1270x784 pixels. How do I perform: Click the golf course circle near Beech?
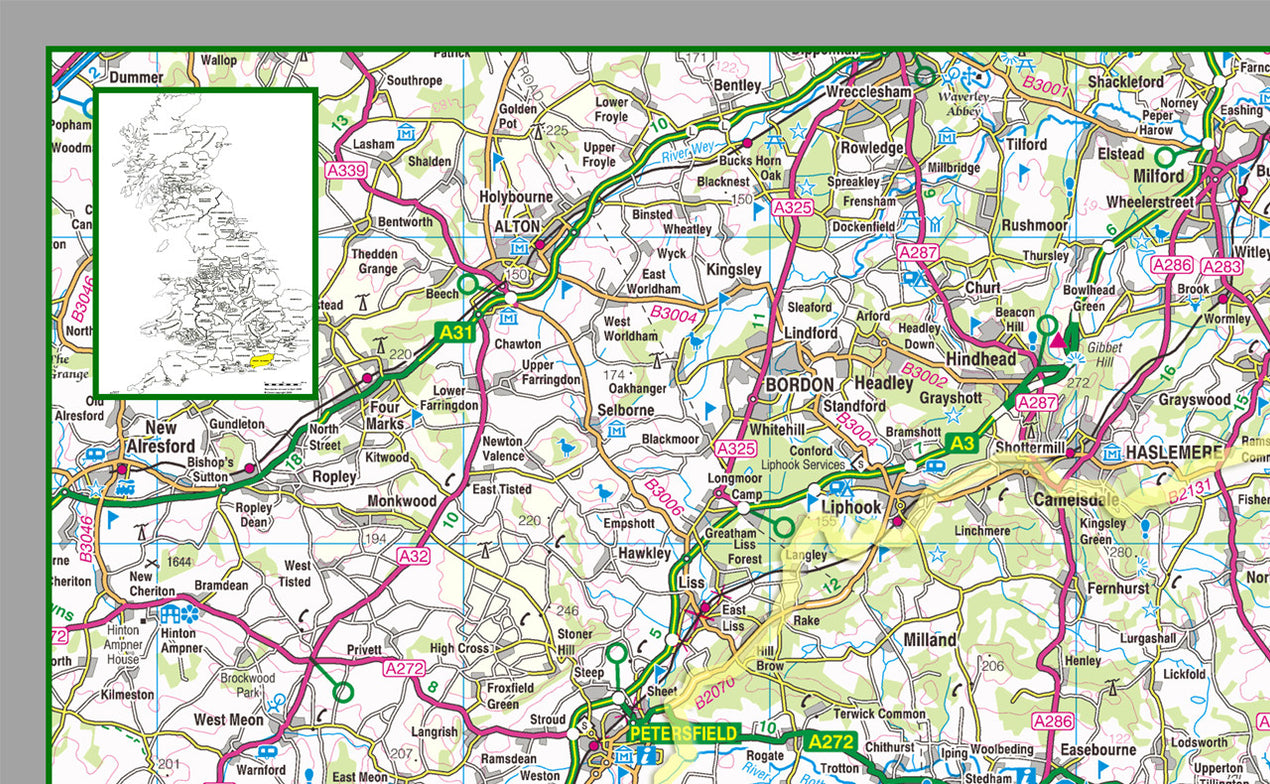(469, 284)
